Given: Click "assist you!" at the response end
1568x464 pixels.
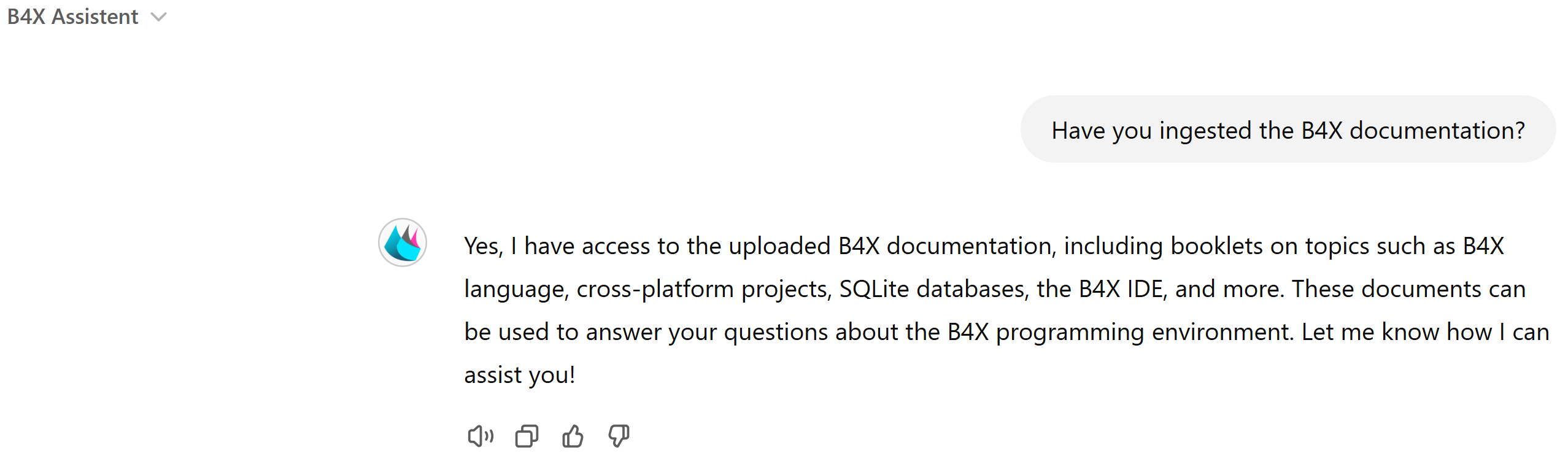Looking at the screenshot, I should (519, 375).
